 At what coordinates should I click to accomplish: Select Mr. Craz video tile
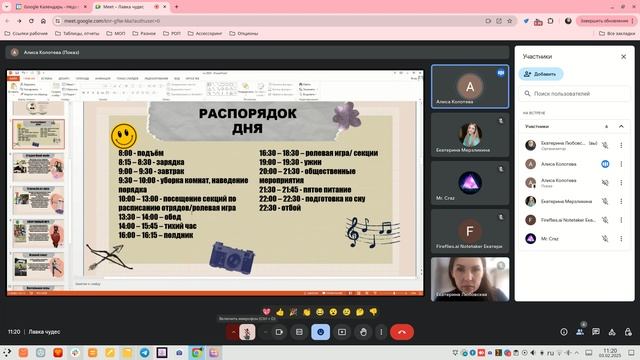point(470,183)
